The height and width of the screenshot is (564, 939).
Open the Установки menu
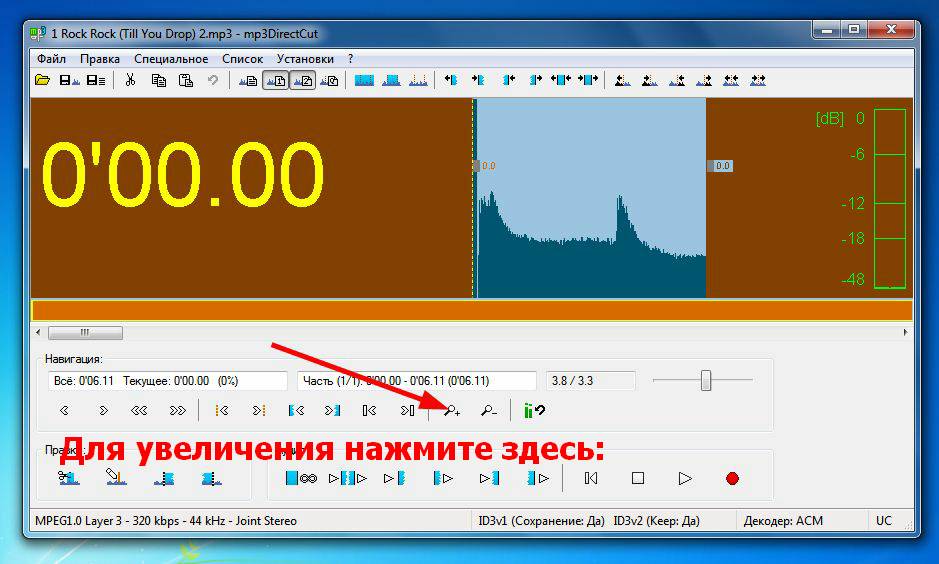point(305,59)
